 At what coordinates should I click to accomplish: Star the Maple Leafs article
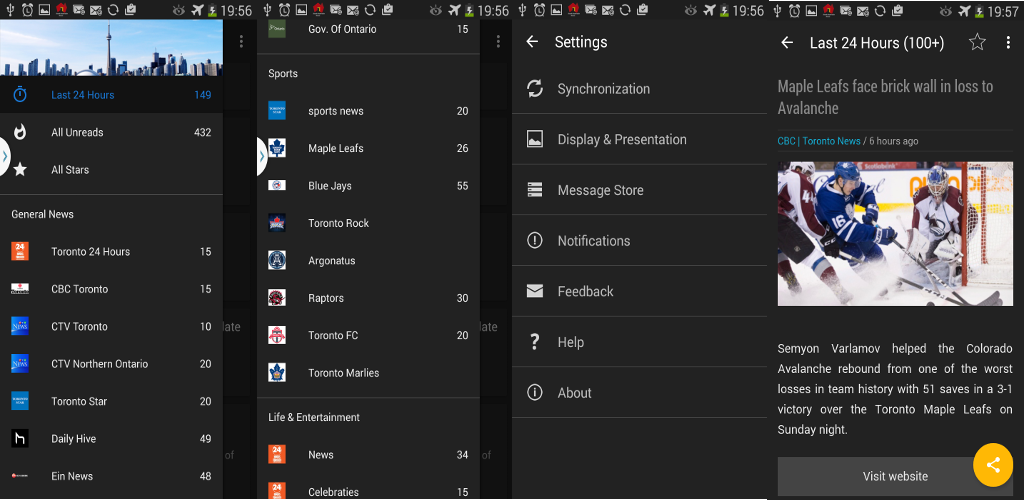977,42
